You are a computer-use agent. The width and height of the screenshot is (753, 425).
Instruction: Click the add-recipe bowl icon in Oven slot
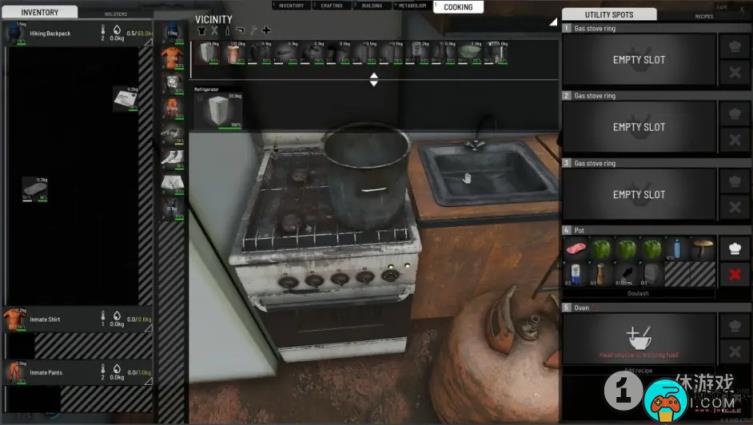tap(639, 337)
